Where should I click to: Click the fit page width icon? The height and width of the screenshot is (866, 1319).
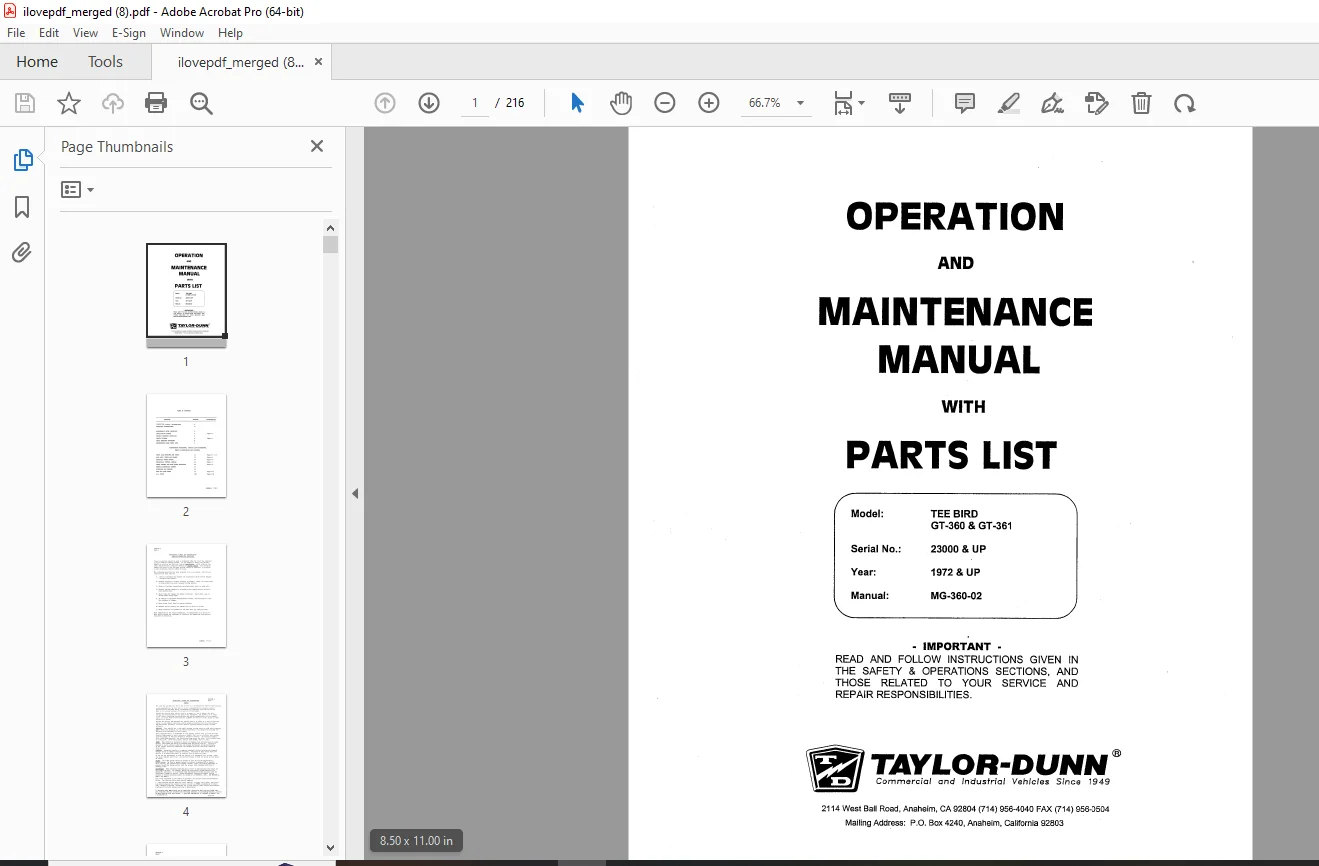click(843, 103)
